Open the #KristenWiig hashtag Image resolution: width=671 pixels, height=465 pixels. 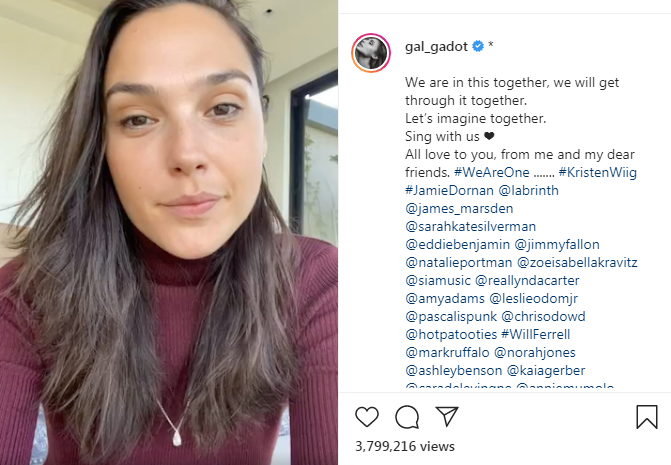(597, 172)
